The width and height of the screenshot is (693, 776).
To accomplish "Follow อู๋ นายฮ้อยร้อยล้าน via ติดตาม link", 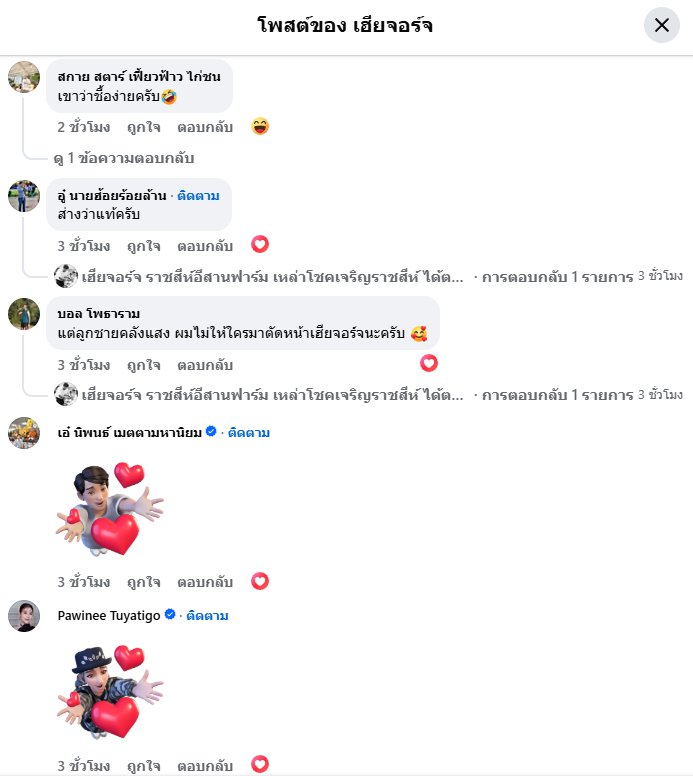I will [x=198, y=196].
